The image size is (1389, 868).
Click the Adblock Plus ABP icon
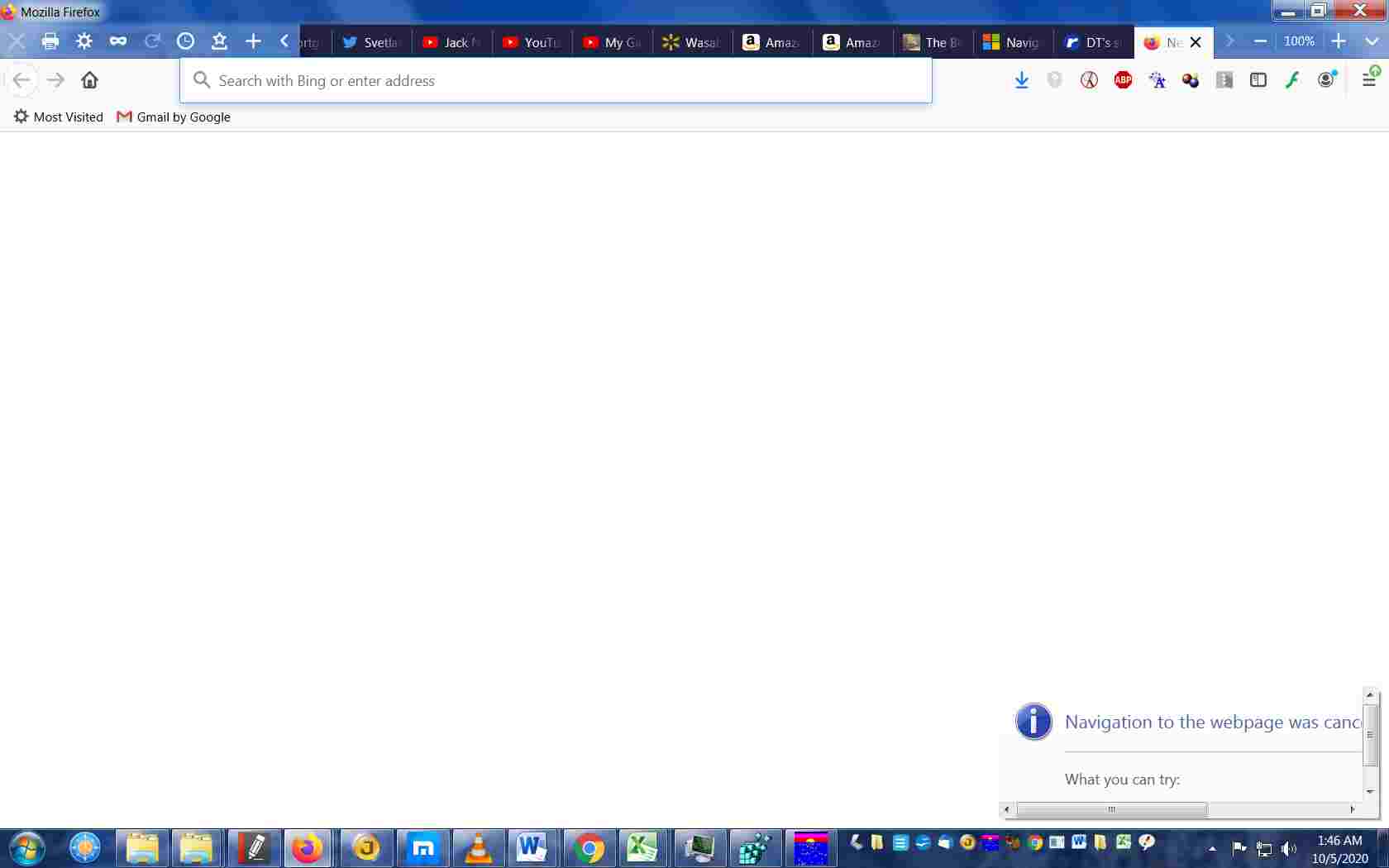click(1123, 80)
